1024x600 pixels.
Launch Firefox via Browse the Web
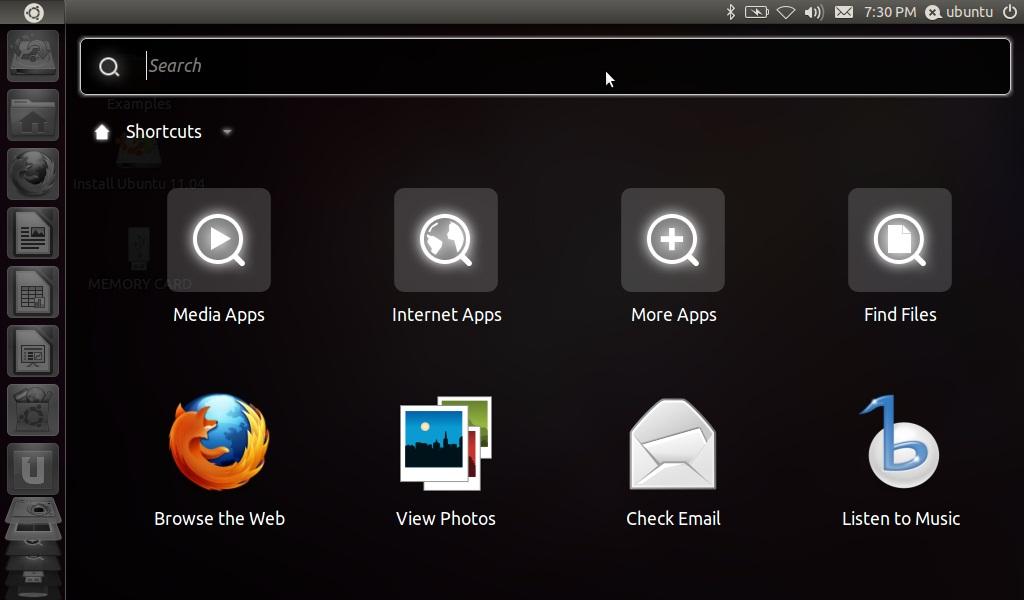(x=219, y=443)
